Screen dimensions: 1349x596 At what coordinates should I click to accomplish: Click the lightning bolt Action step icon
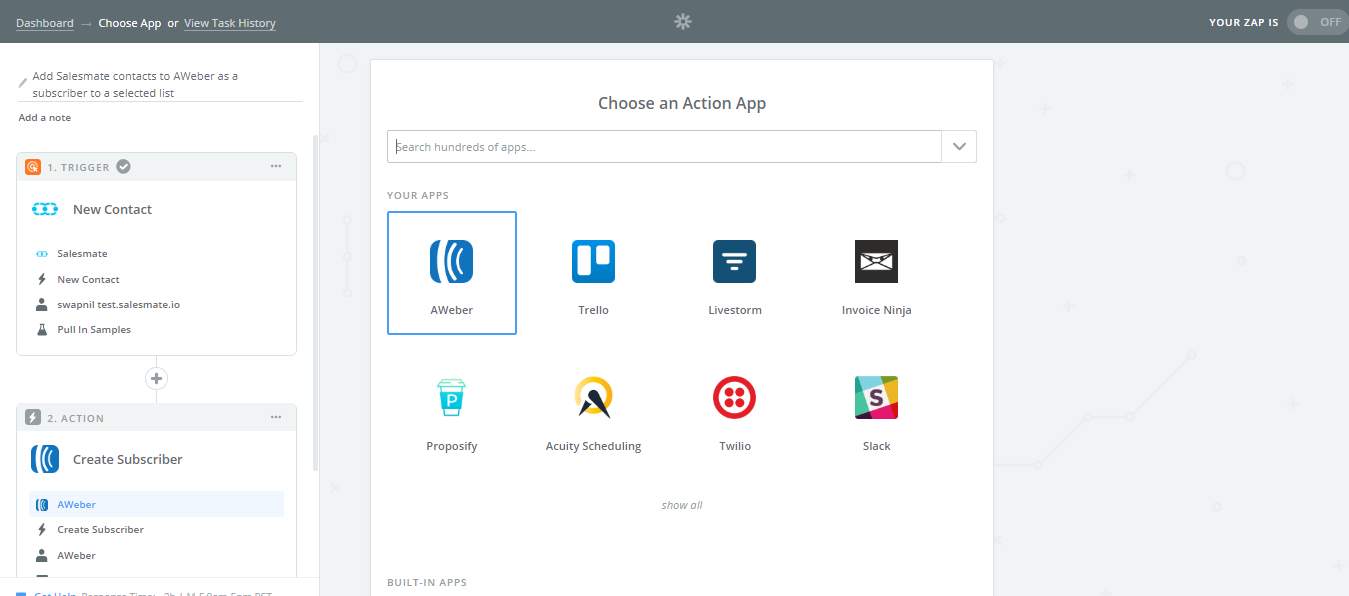tap(33, 418)
